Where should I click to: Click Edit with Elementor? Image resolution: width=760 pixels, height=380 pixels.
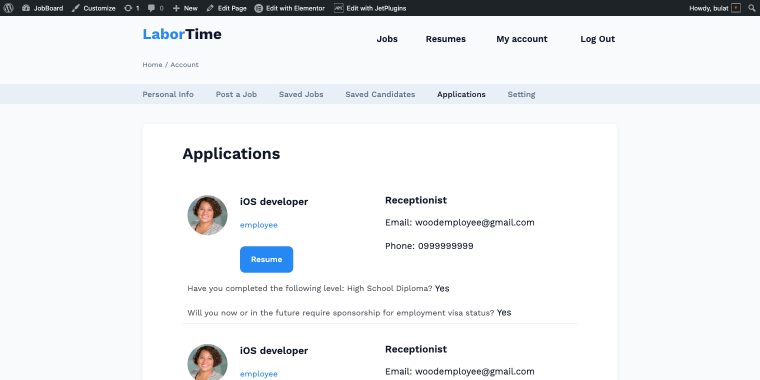coord(290,8)
